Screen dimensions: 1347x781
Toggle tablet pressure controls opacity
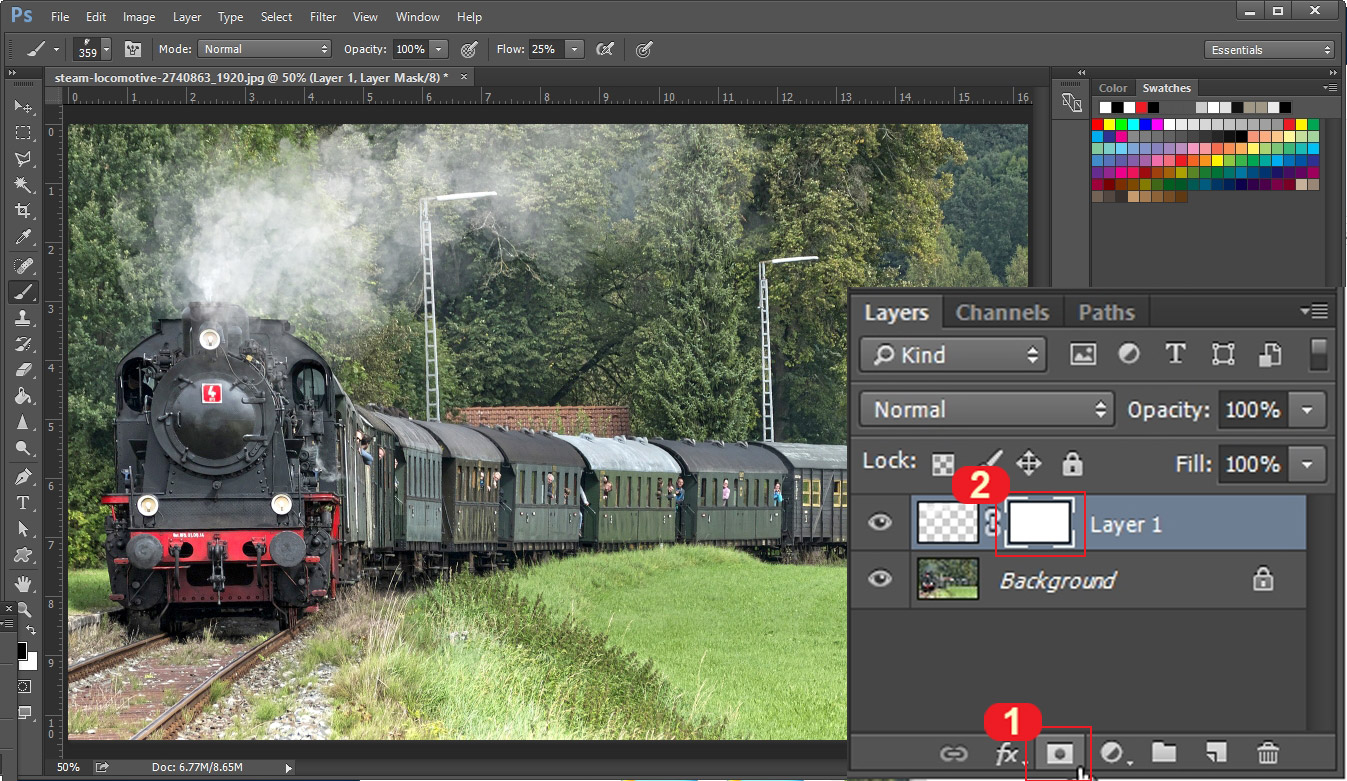click(x=469, y=49)
